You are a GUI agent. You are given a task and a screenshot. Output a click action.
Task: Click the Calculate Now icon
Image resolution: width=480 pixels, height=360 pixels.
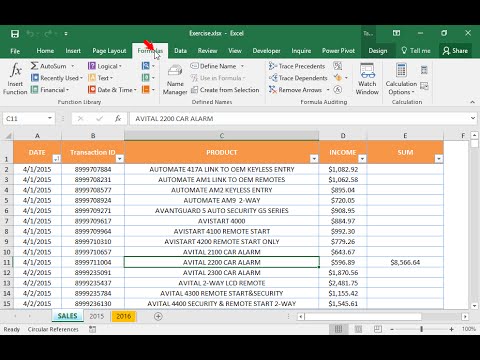coord(424,70)
